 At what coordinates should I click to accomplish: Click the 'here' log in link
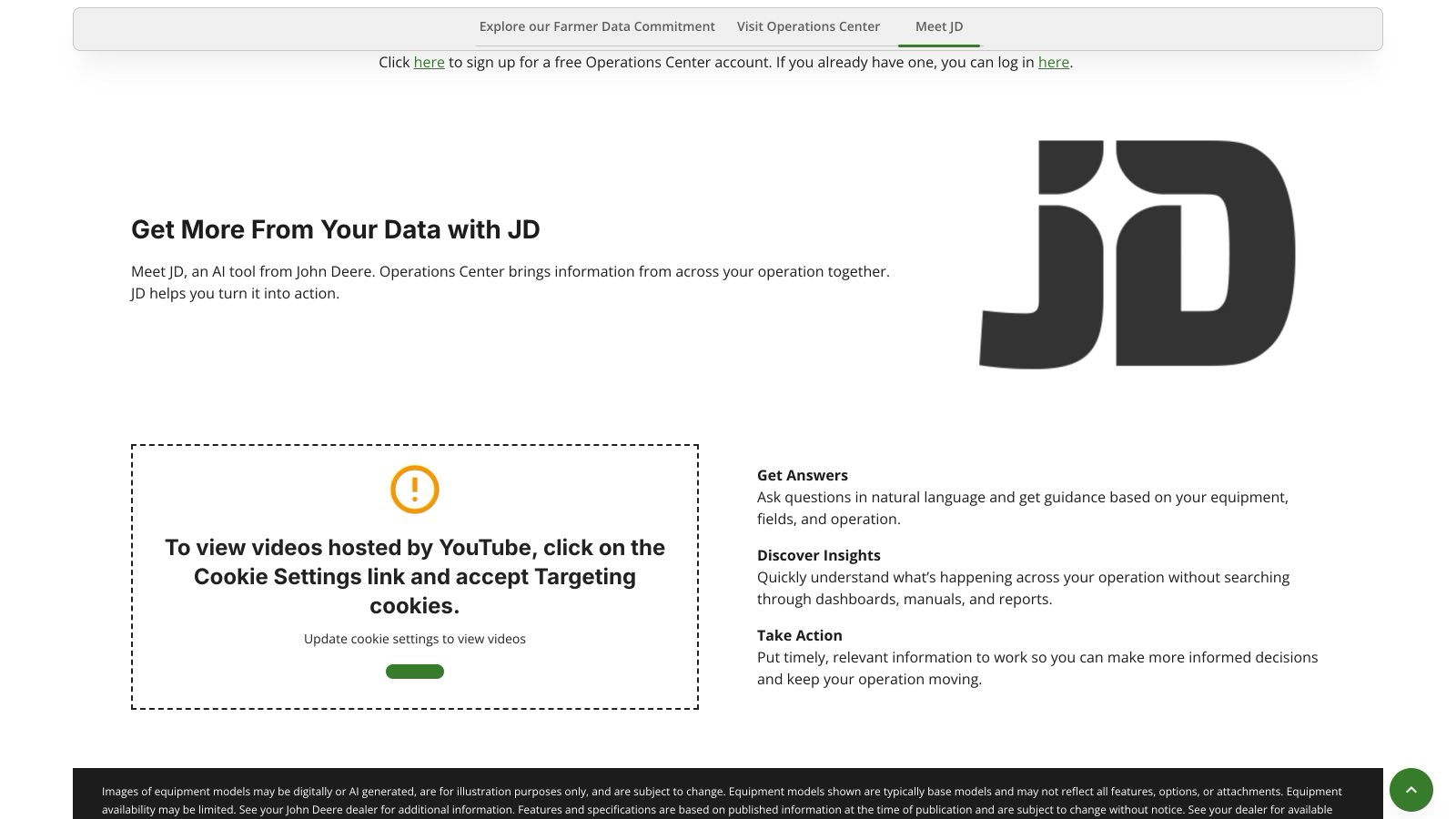pyautogui.click(x=1054, y=62)
